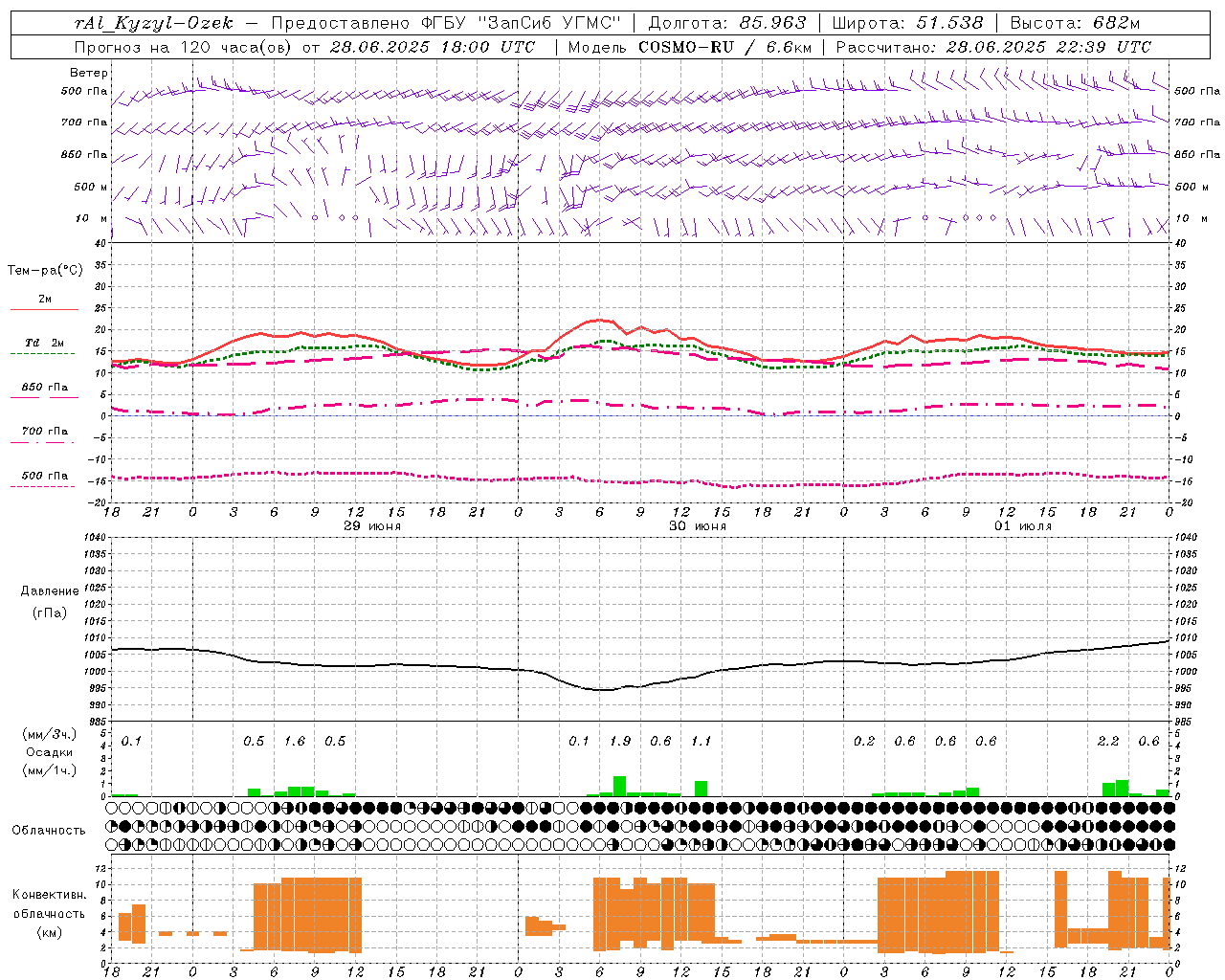This screenshot has height=980, width=1225.
Task: Click the precipitation value 1.9
Action: click(620, 742)
